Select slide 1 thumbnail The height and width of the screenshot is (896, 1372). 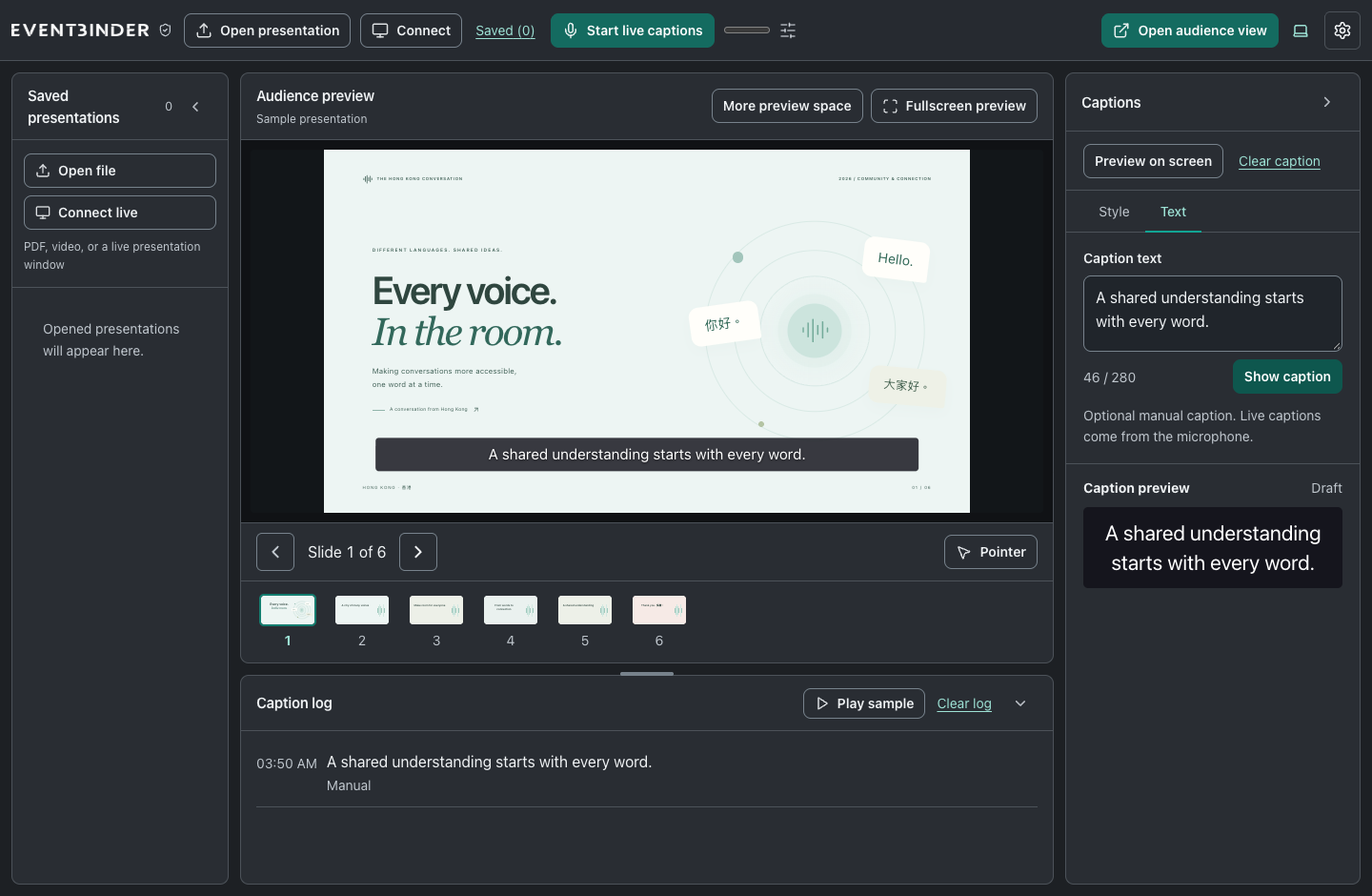pyautogui.click(x=288, y=610)
